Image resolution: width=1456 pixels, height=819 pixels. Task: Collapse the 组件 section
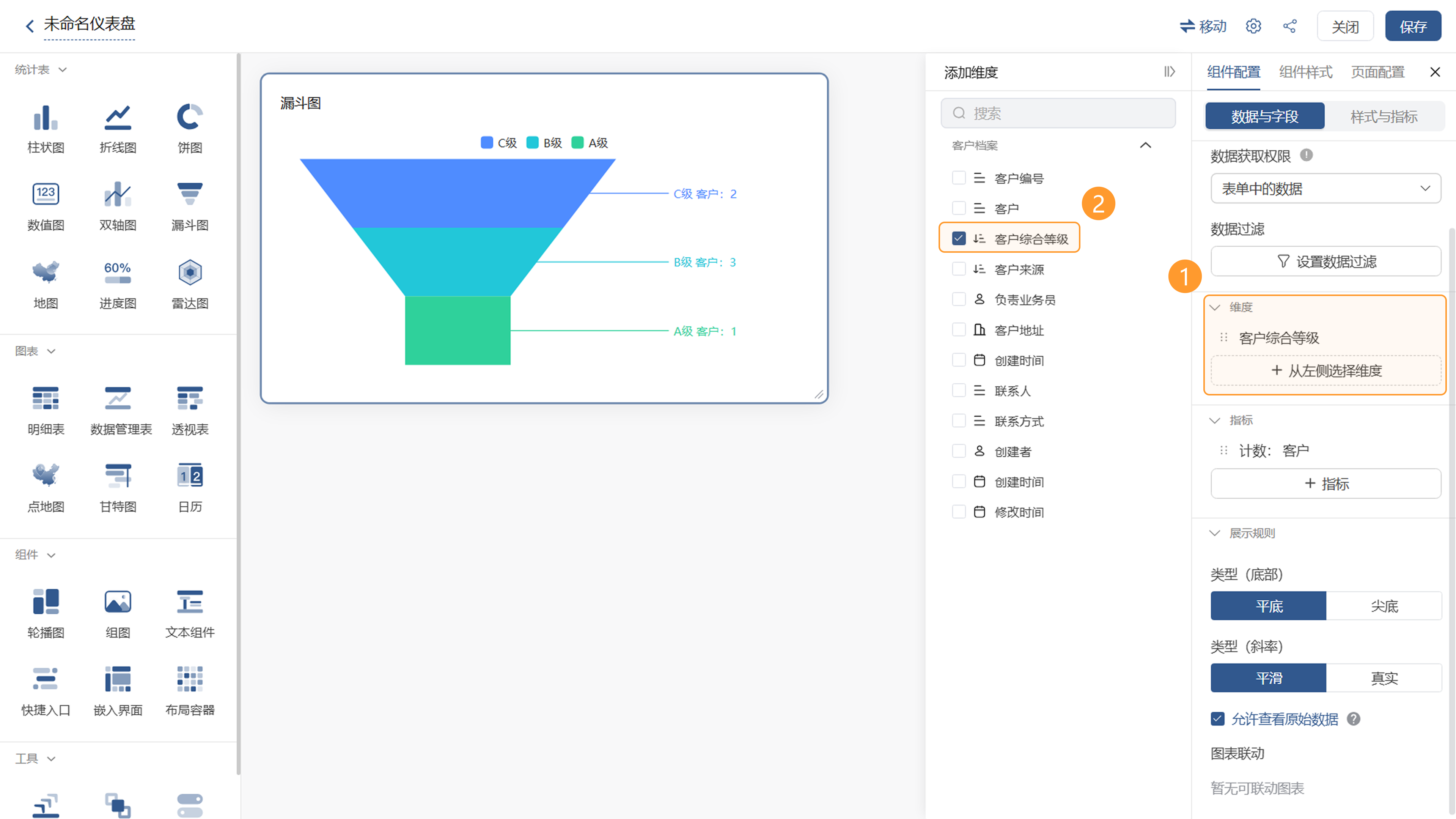click(x=52, y=555)
